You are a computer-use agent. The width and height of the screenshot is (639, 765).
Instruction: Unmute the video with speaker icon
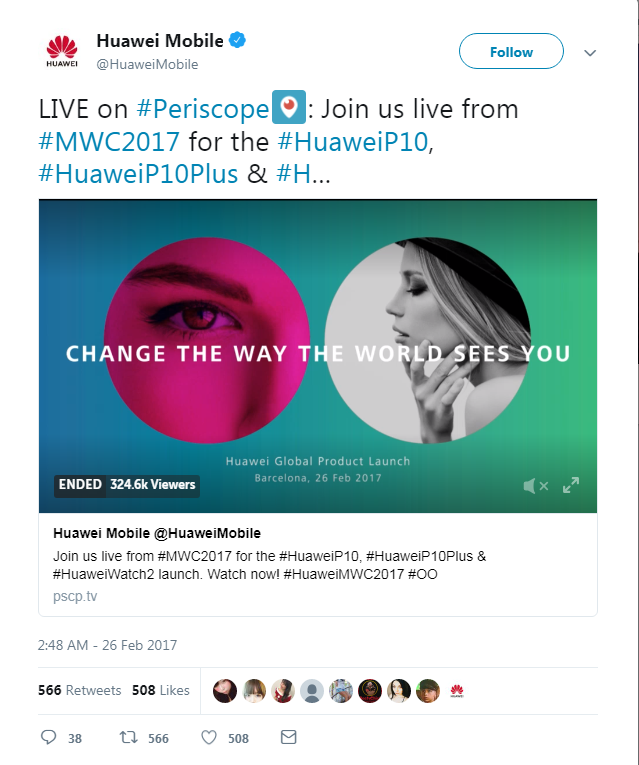pos(536,486)
